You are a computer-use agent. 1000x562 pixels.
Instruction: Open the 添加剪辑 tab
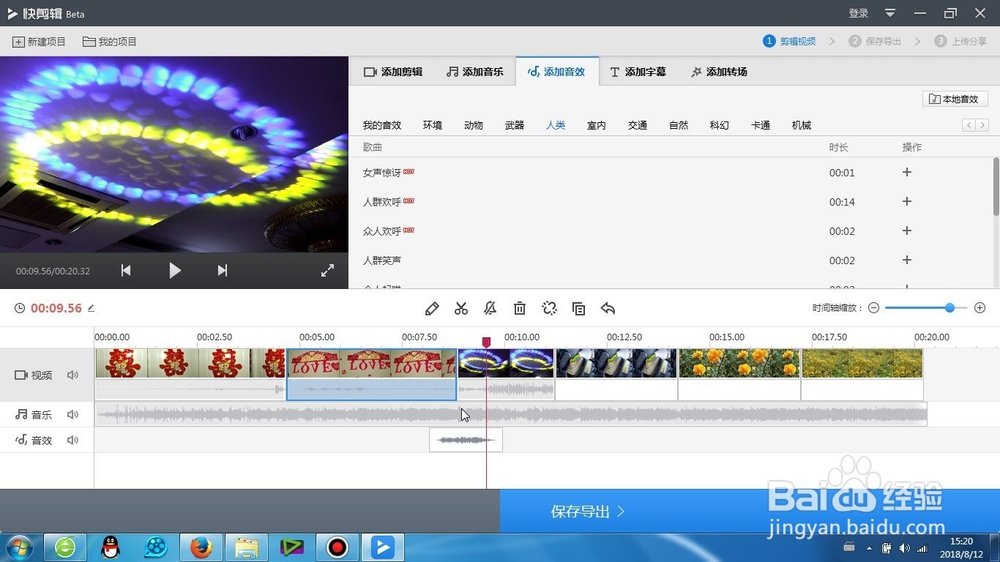click(x=393, y=72)
